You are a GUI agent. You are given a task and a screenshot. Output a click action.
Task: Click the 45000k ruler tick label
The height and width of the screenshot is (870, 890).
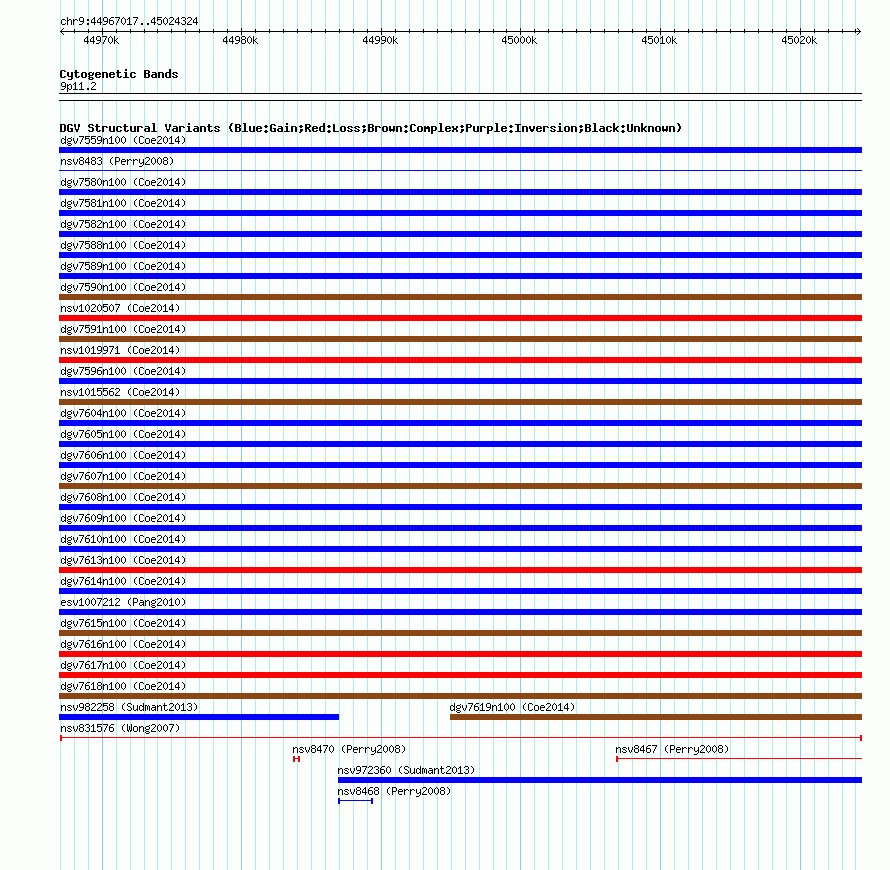pos(519,40)
